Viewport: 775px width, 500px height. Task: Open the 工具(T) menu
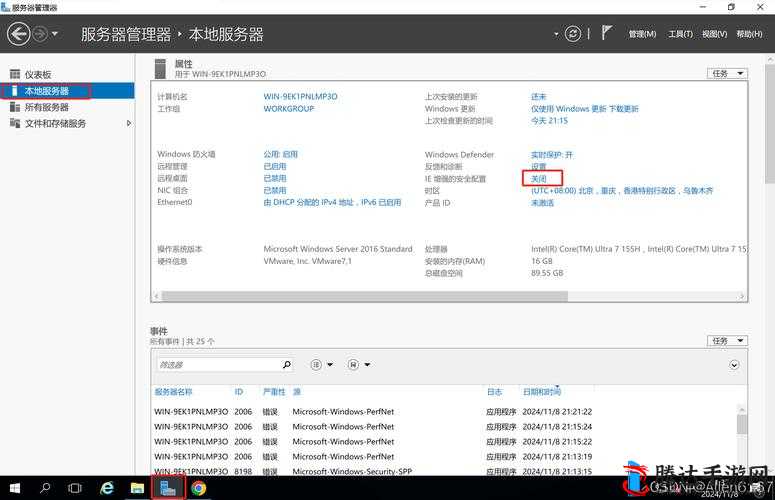pyautogui.click(x=680, y=34)
